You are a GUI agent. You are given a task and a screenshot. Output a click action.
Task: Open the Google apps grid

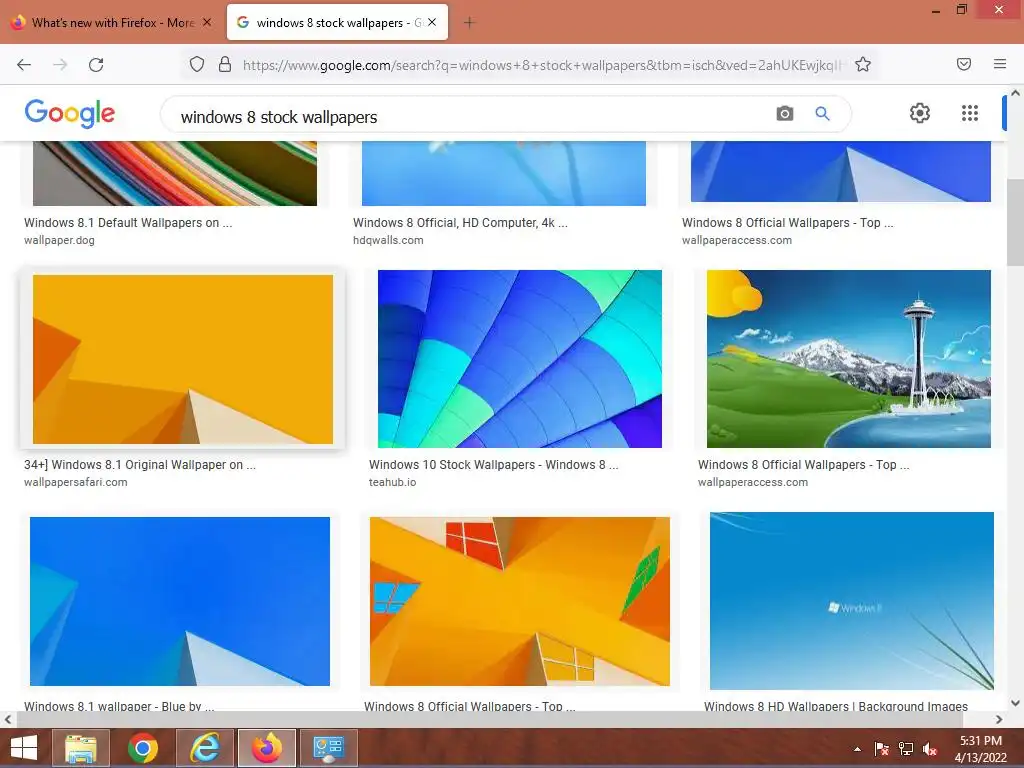970,113
